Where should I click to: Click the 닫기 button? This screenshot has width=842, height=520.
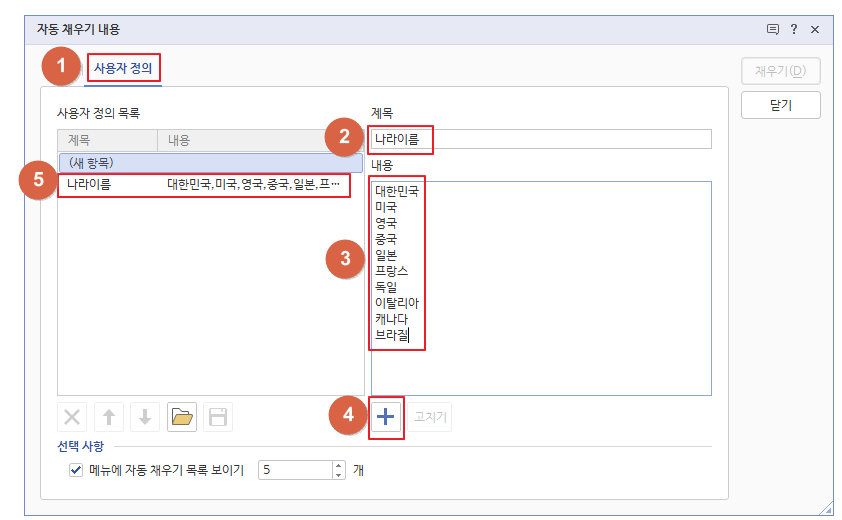pos(781,105)
